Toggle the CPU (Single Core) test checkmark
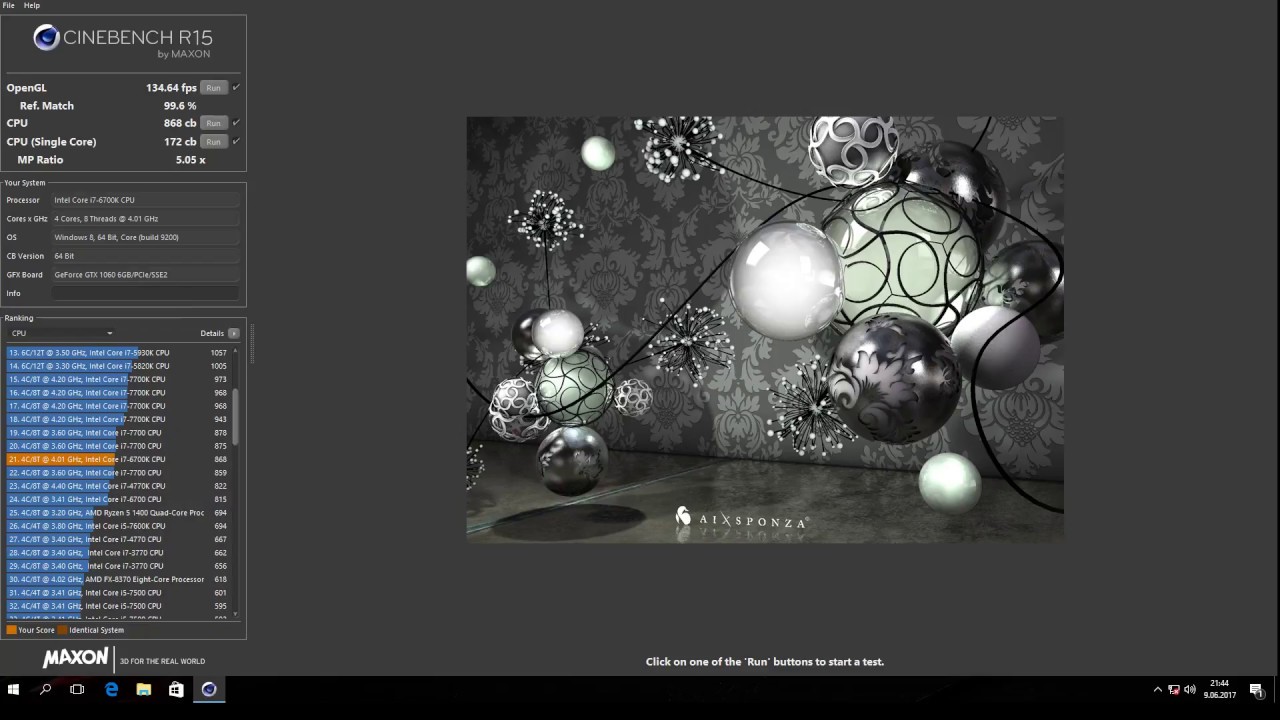The width and height of the screenshot is (1280, 720). 236,142
